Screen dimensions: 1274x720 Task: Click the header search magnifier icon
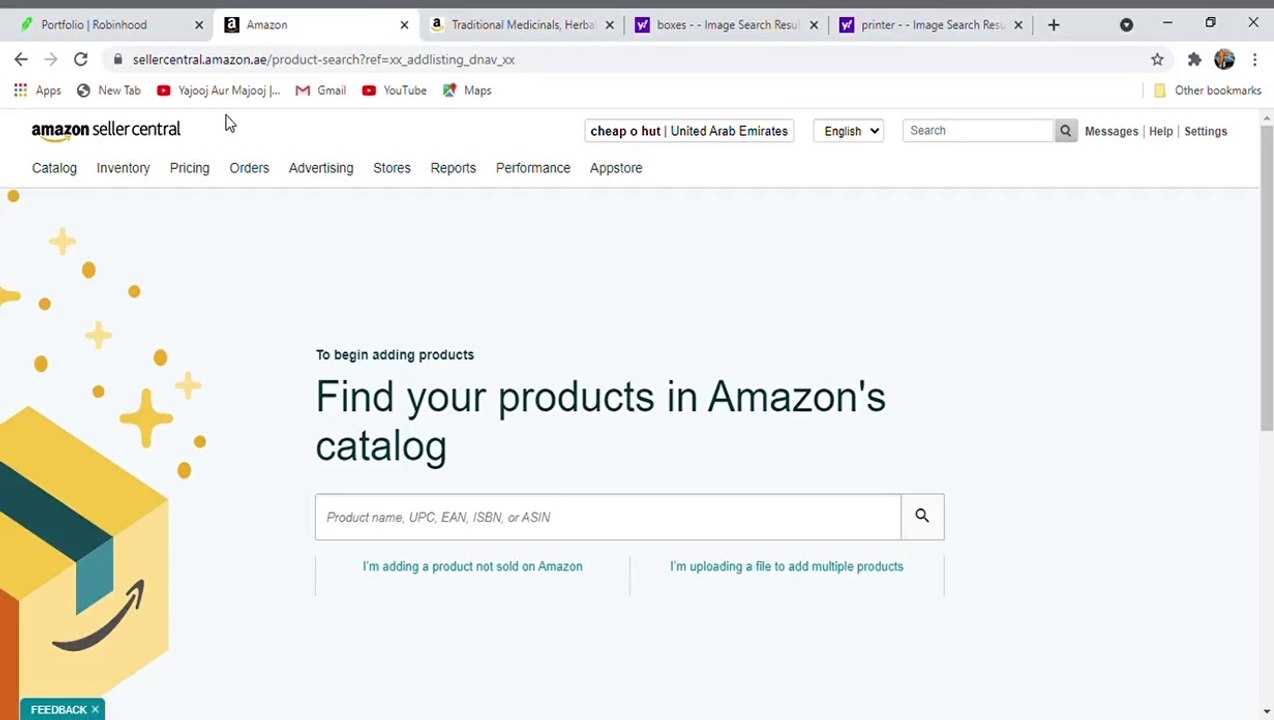pos(1065,131)
